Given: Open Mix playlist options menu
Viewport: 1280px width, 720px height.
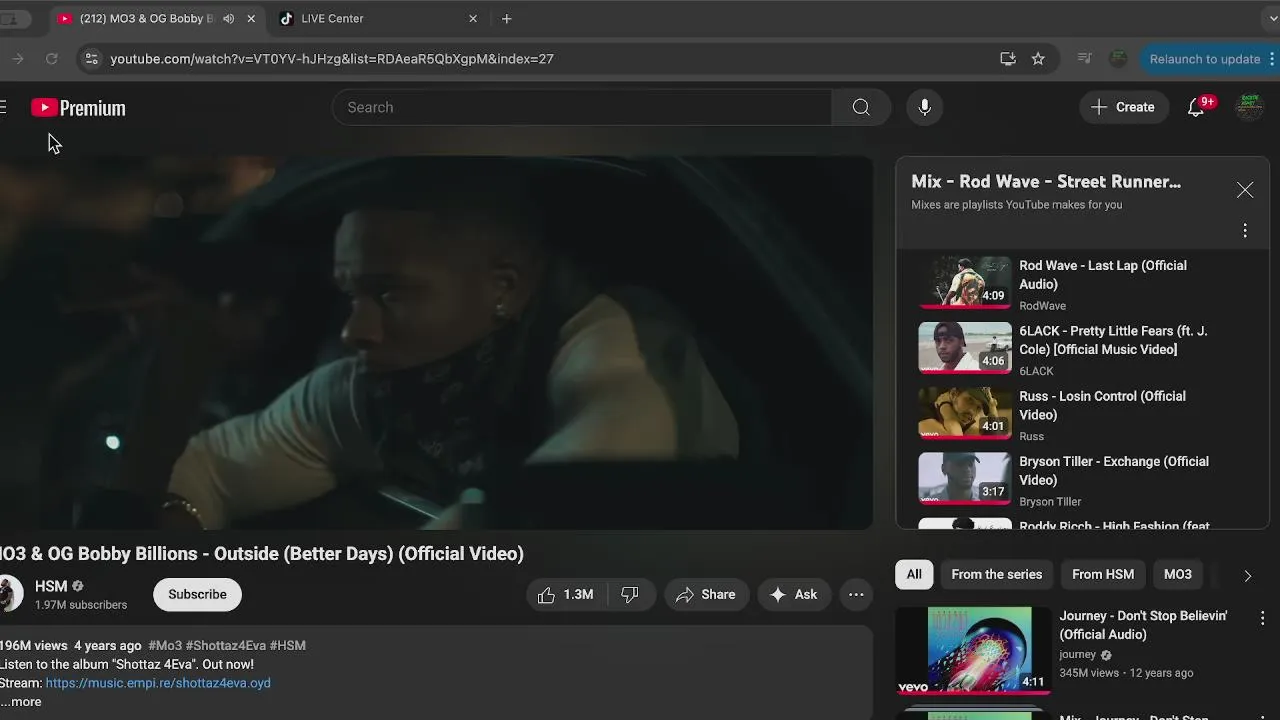Looking at the screenshot, I should 1245,231.
